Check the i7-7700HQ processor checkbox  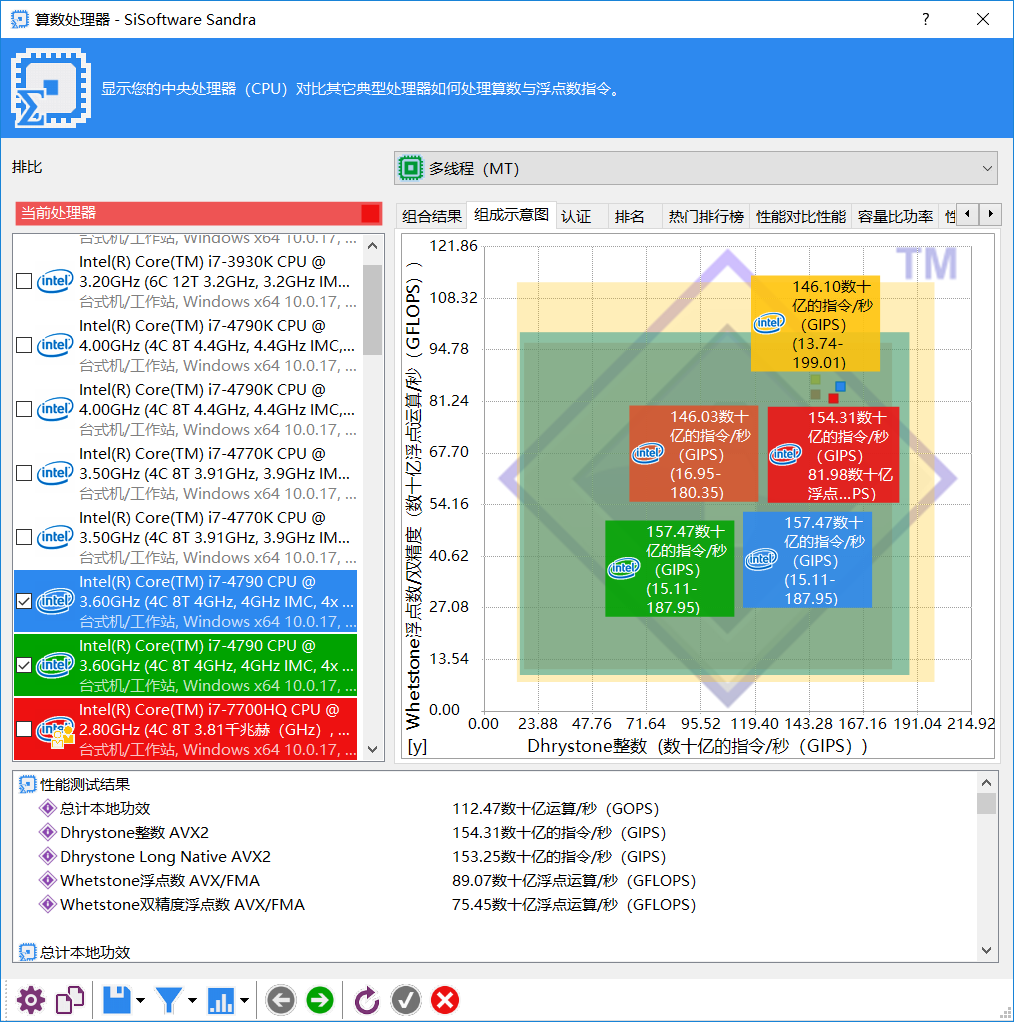pyautogui.click(x=24, y=729)
